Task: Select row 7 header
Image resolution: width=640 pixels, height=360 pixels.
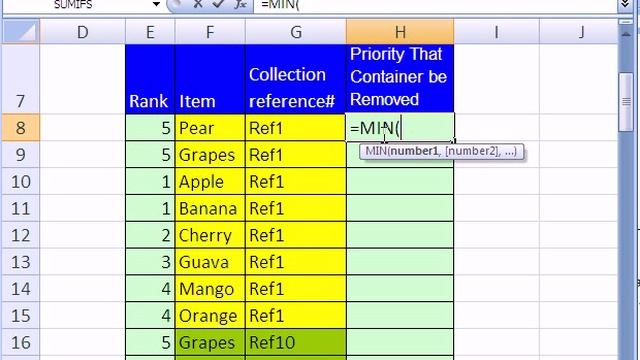Action: pos(21,79)
